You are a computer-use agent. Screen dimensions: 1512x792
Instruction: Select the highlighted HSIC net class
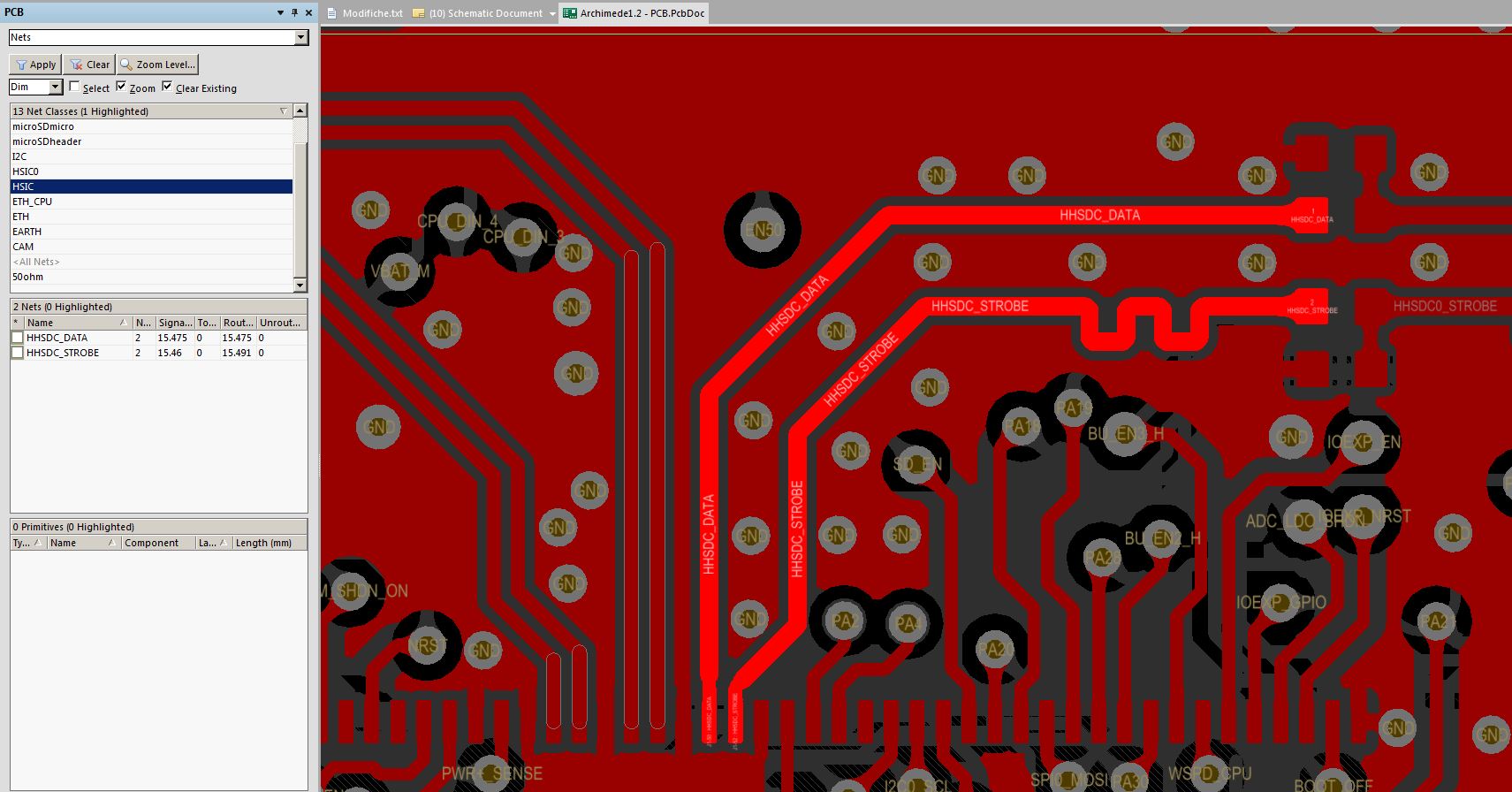151,187
